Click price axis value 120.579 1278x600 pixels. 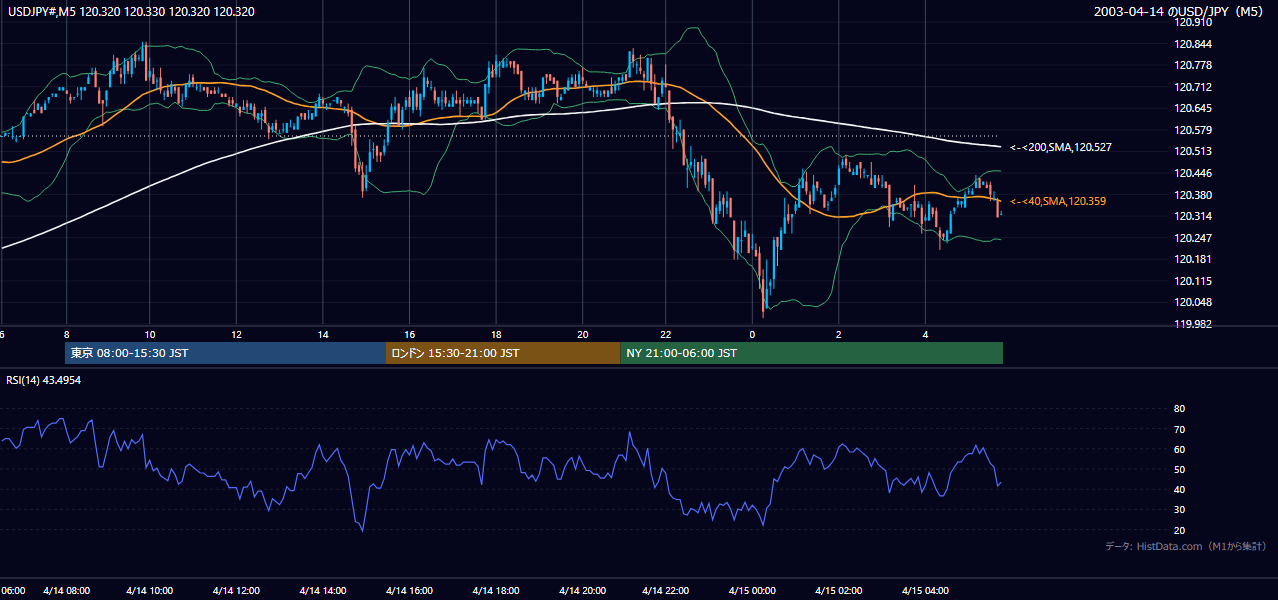(x=1194, y=130)
